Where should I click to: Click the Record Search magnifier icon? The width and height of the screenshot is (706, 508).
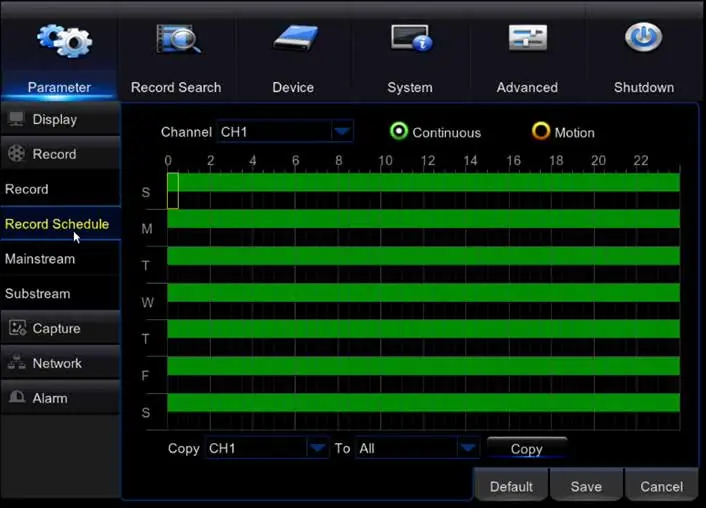tap(178, 40)
